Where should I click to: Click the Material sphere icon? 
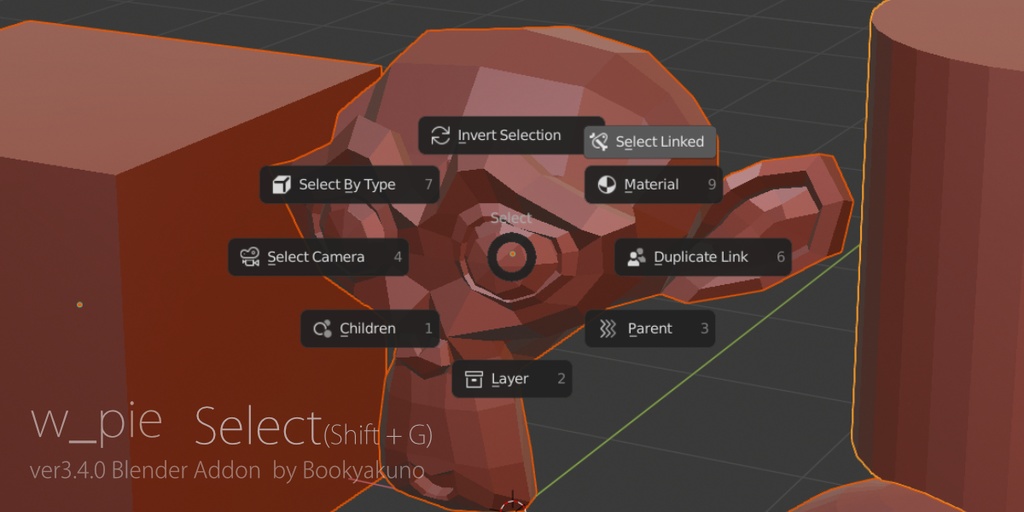tap(607, 185)
